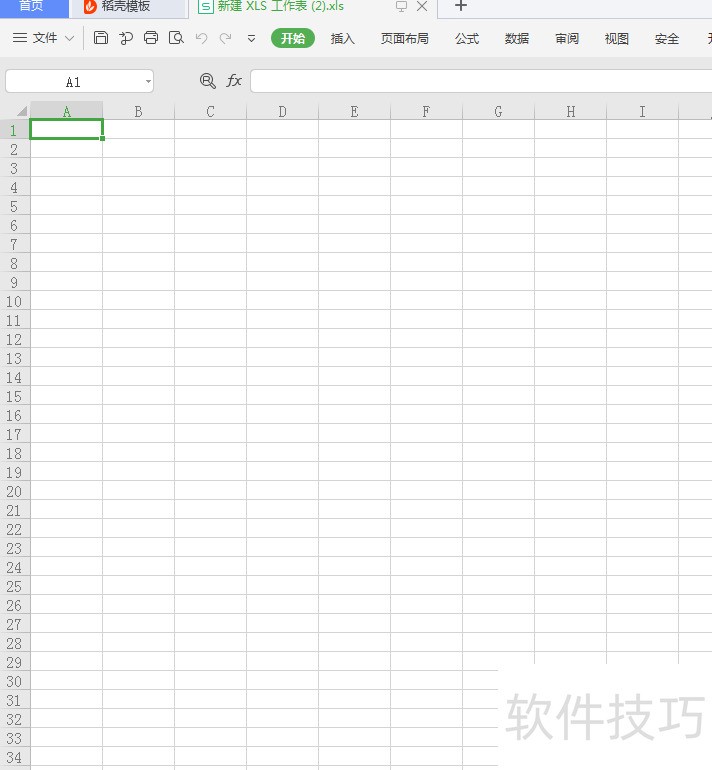Click the export-to-PDF icon beside Save

tap(126, 38)
